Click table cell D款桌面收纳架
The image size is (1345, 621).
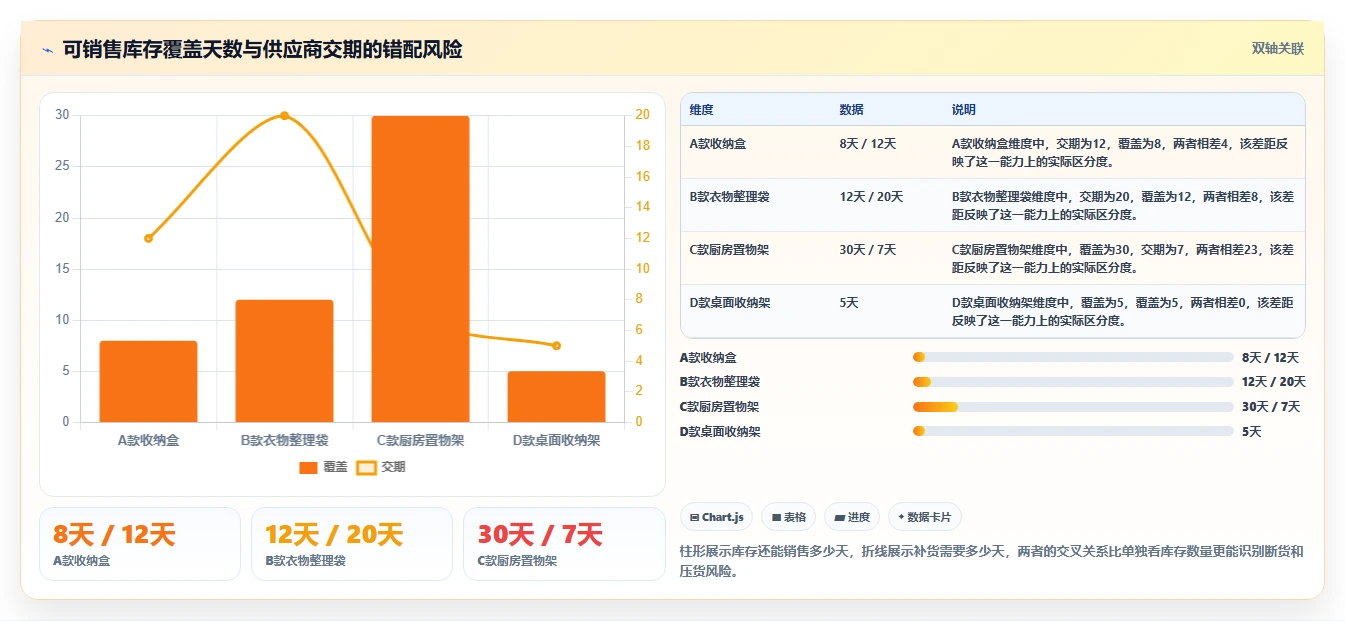pos(729,302)
